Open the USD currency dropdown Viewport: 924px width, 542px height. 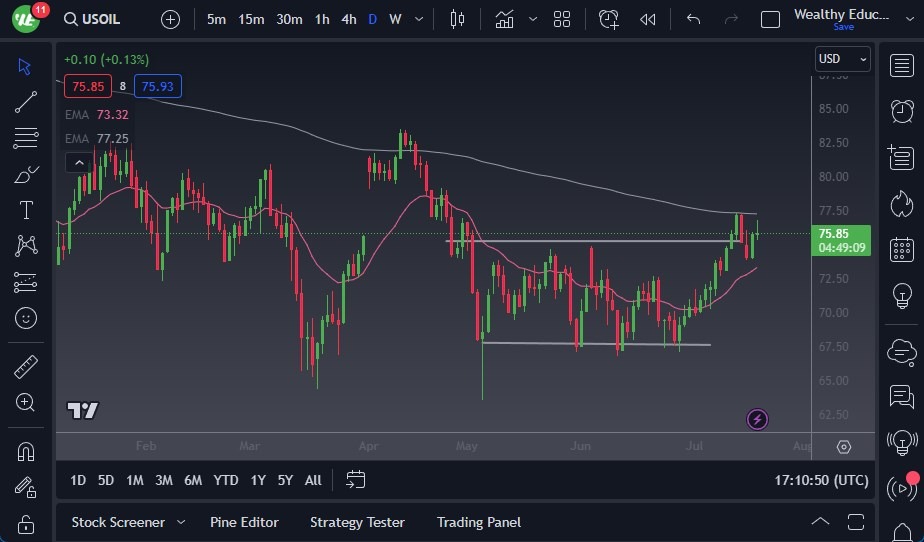click(842, 59)
